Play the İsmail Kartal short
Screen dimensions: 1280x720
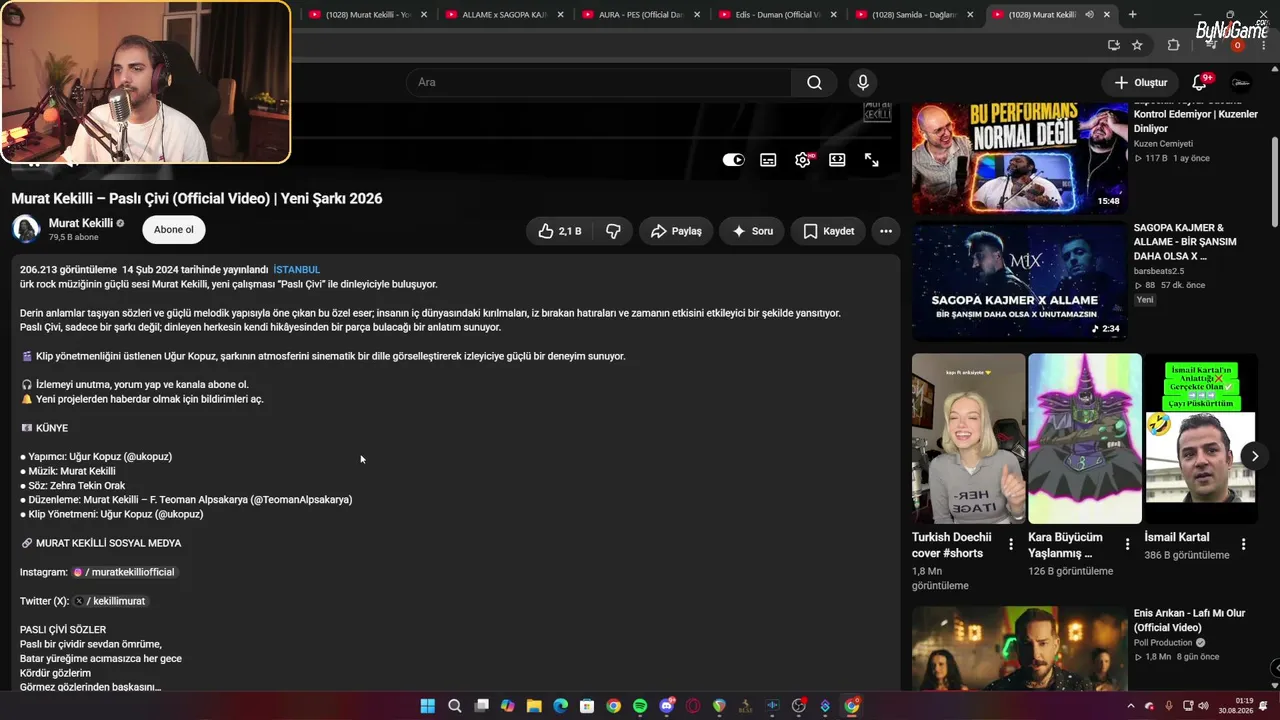point(1201,438)
